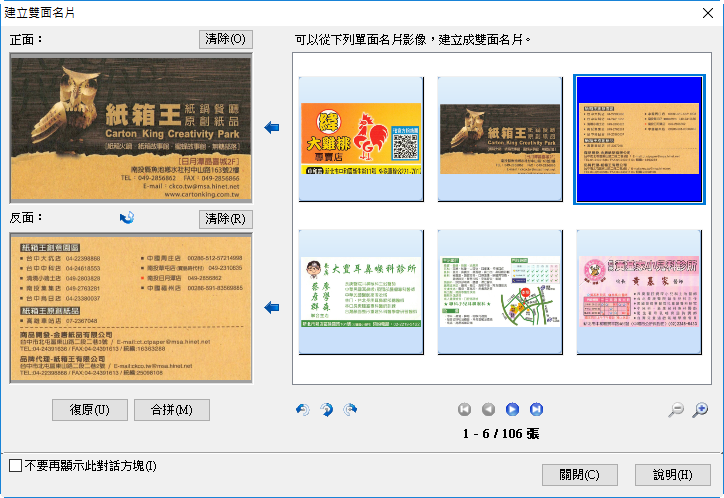Click the arrow to set the front image
Screen dimensions: 724x498
click(272, 127)
